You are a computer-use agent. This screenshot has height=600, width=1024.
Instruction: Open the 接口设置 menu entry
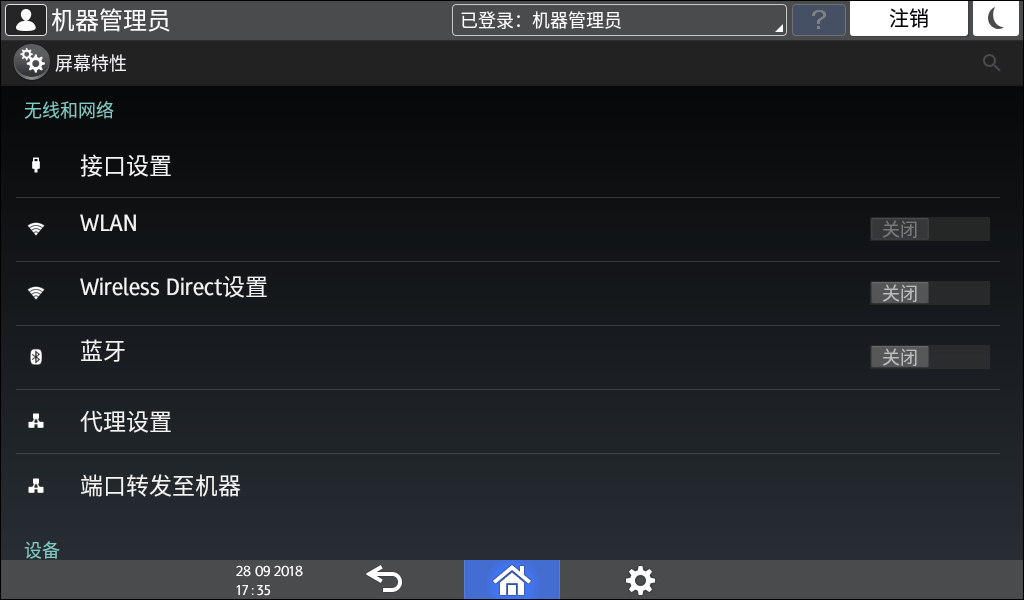click(507, 166)
